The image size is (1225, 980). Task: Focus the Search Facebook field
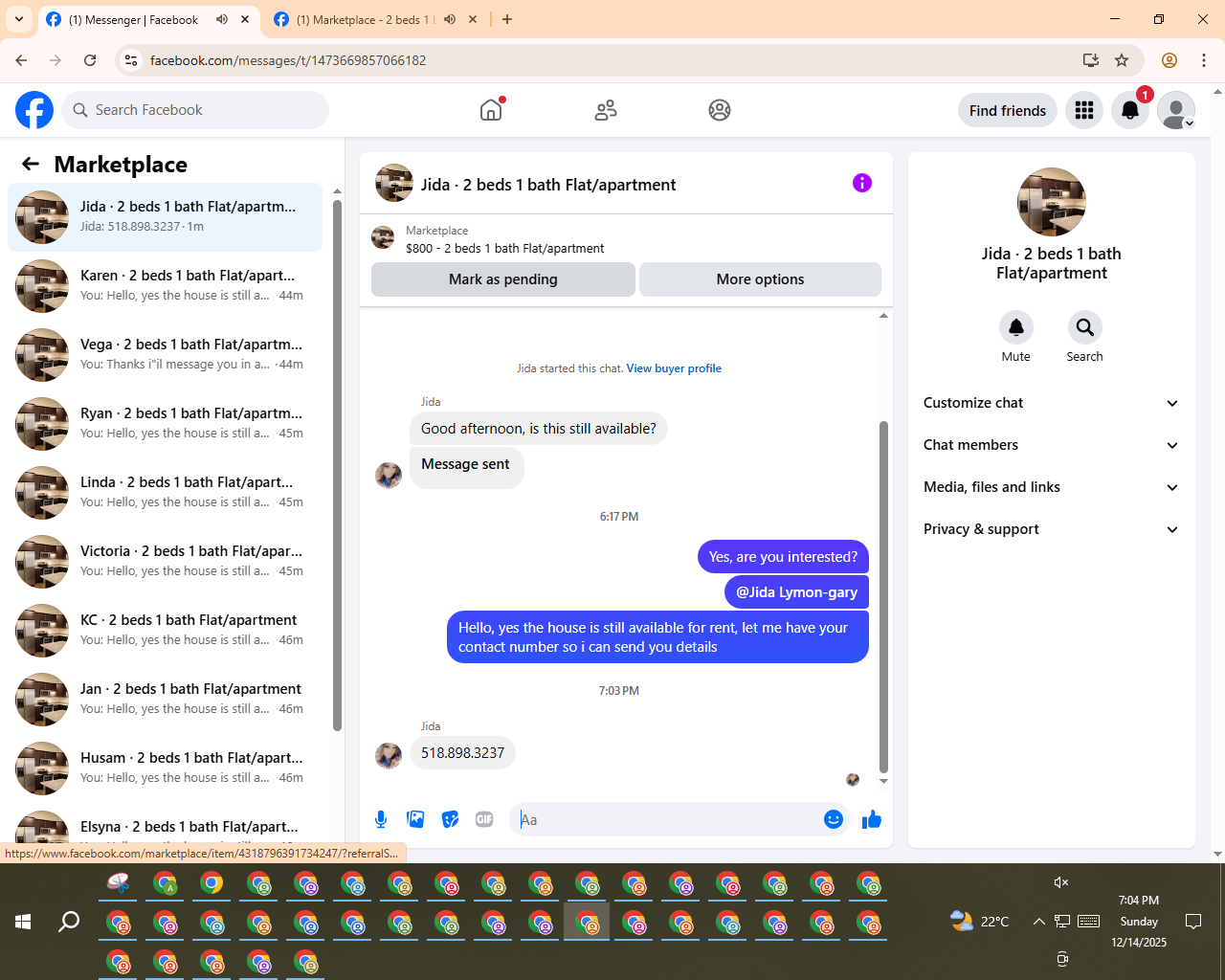[195, 110]
